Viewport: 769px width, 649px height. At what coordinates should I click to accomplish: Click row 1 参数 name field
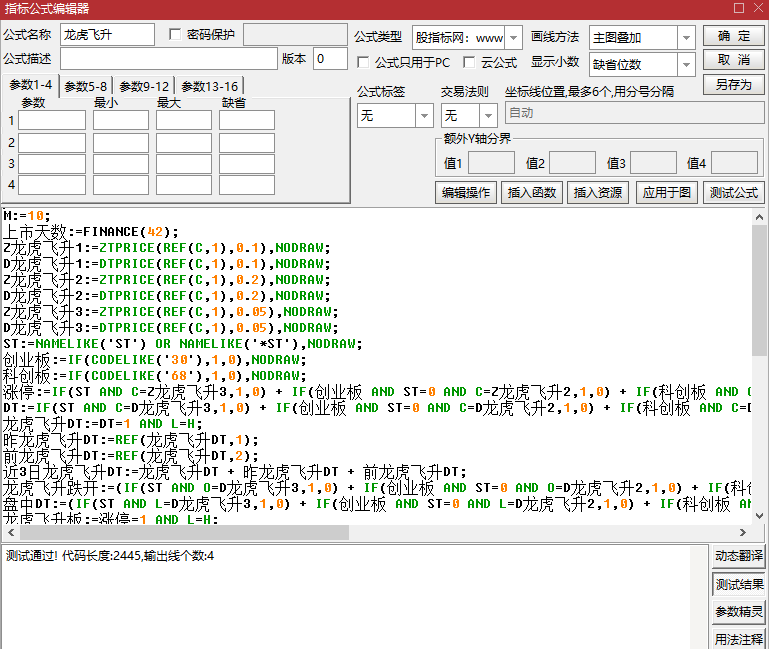point(52,120)
